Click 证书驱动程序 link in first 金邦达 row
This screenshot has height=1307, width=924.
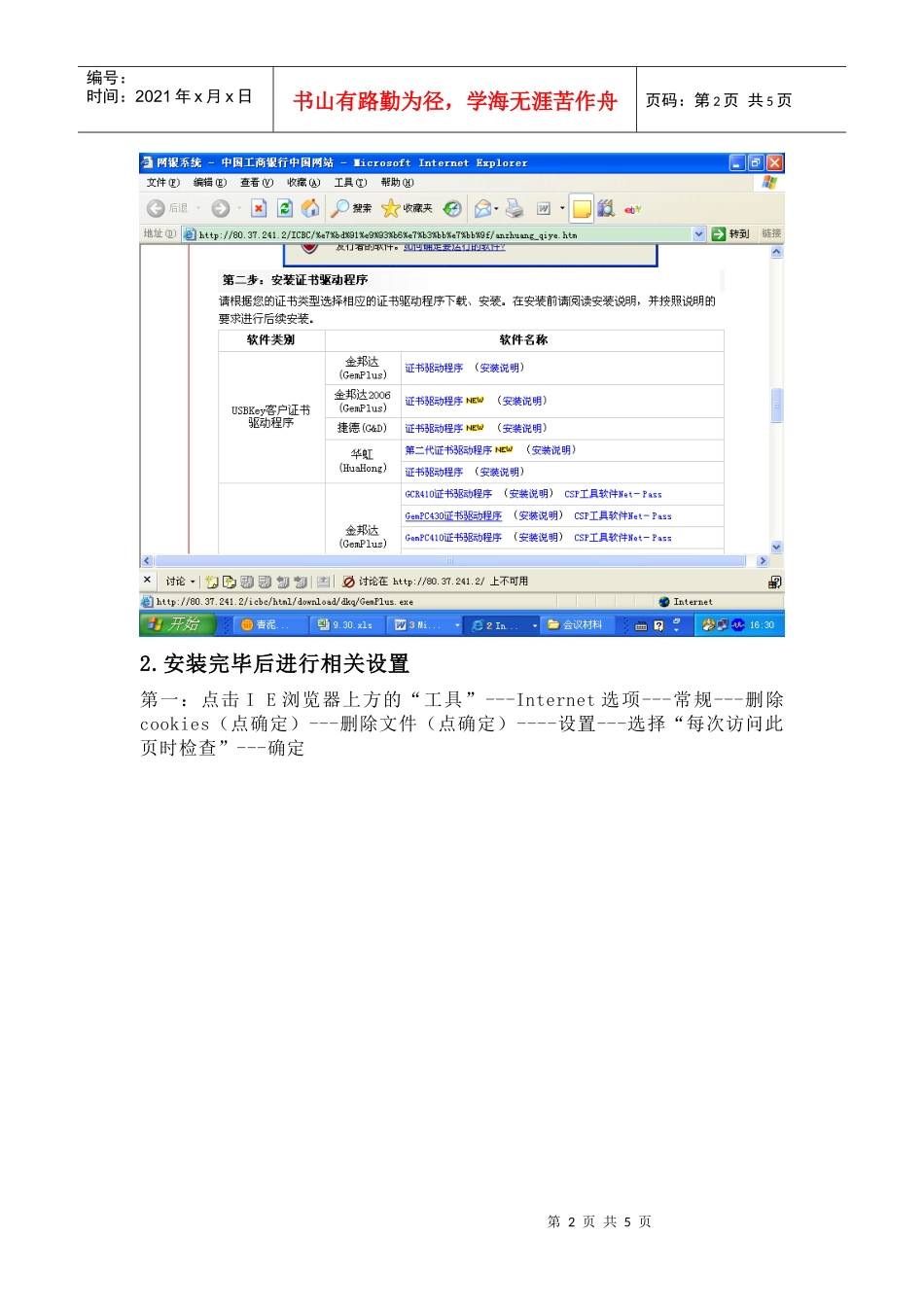434,368
